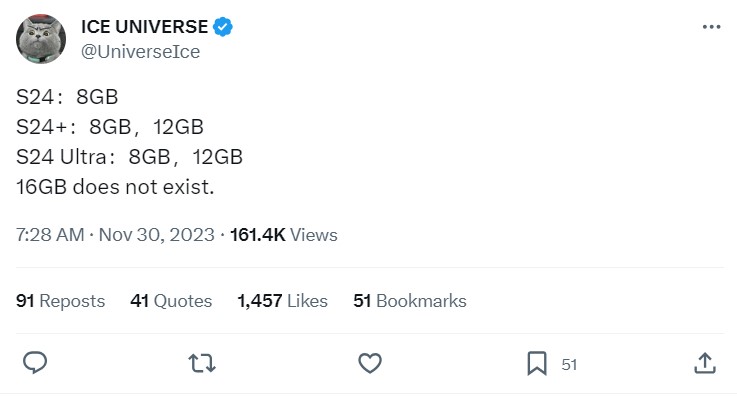Screen dimensions: 737x406
Task: Open the 7:28 AM Nov 30, 2023 timestamp
Action: (115, 234)
